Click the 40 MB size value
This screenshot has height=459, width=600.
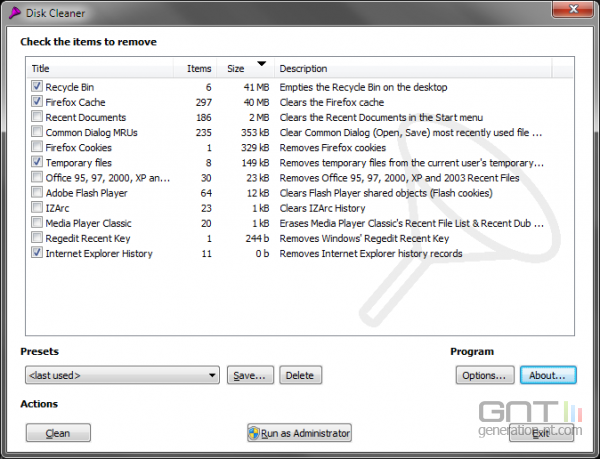[256, 103]
